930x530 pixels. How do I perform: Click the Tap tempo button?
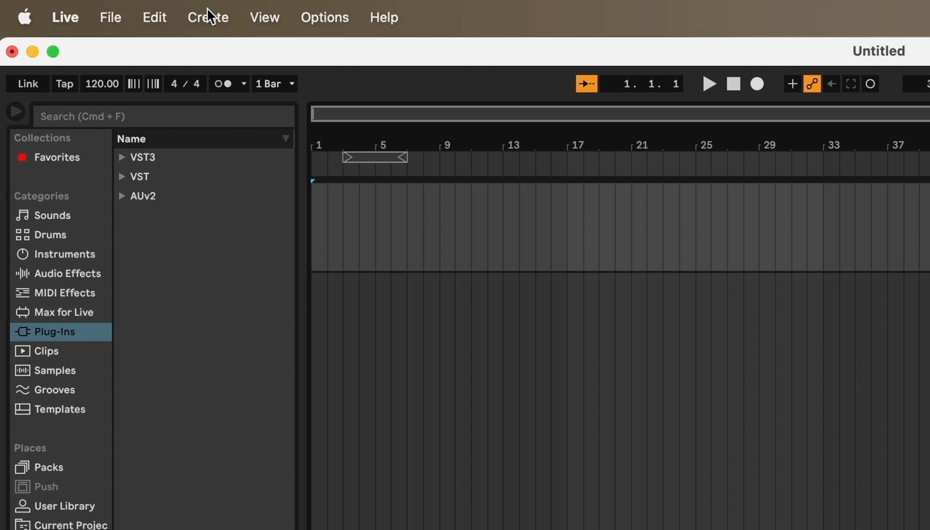(x=64, y=84)
